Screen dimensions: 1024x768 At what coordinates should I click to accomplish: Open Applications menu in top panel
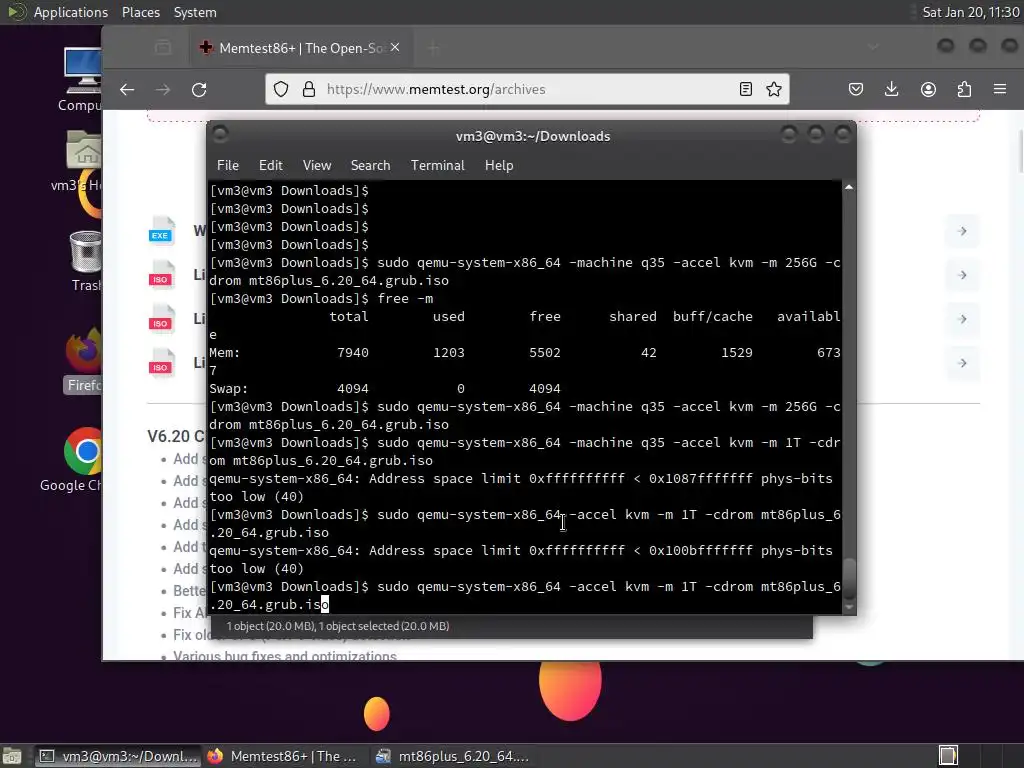coord(71,12)
